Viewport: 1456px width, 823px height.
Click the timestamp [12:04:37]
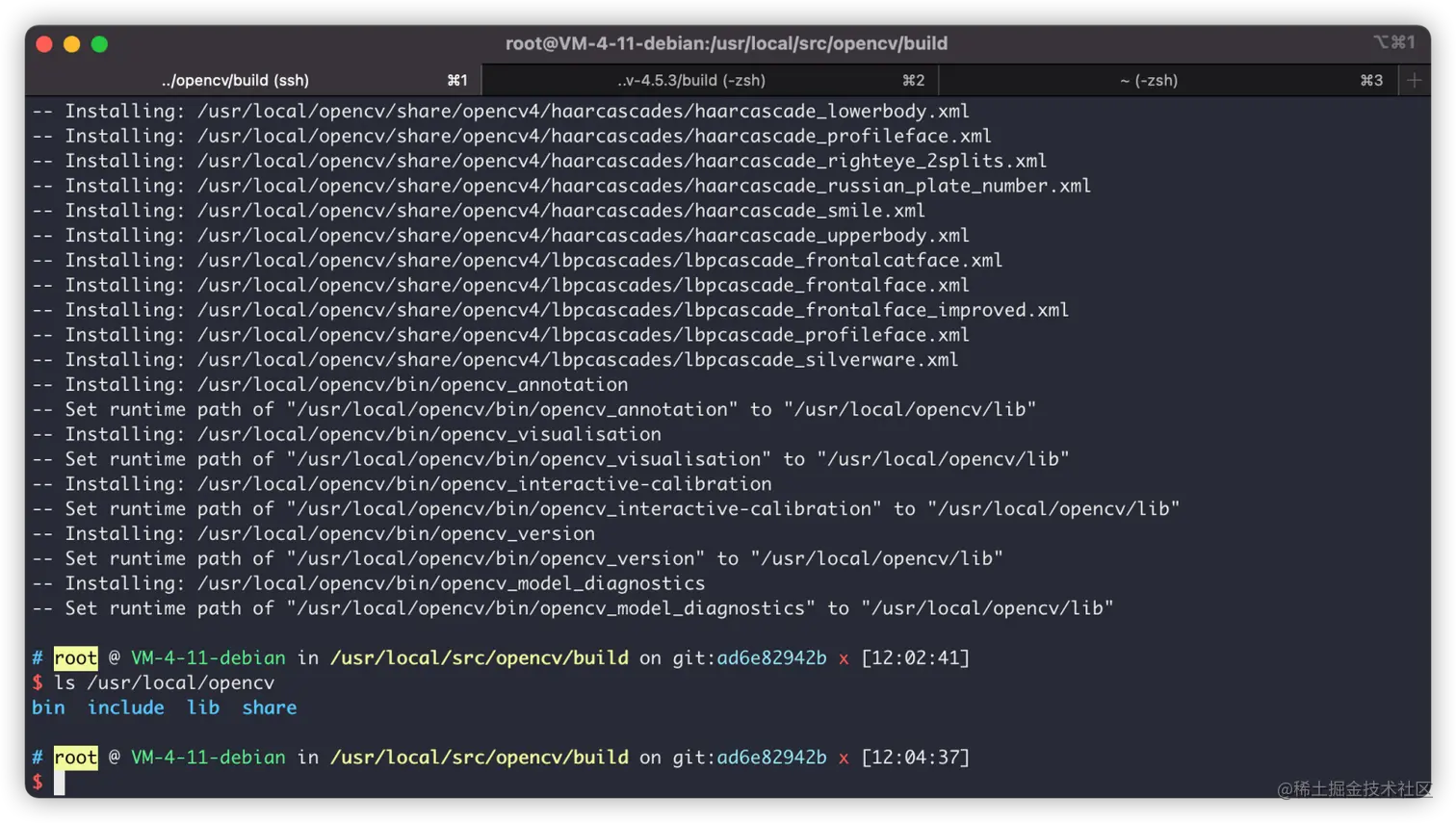(x=915, y=758)
